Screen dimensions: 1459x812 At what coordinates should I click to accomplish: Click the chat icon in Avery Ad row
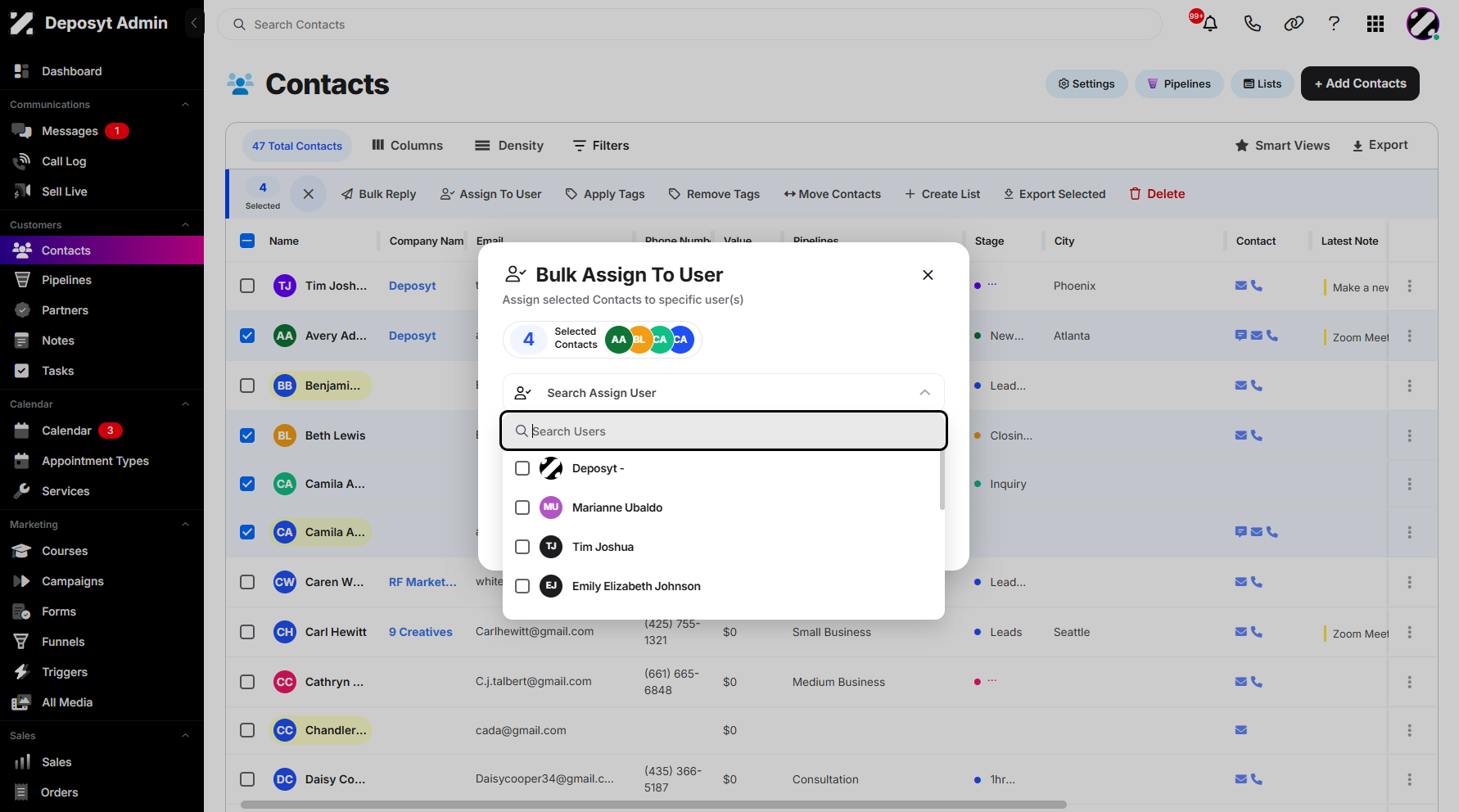coord(1241,336)
